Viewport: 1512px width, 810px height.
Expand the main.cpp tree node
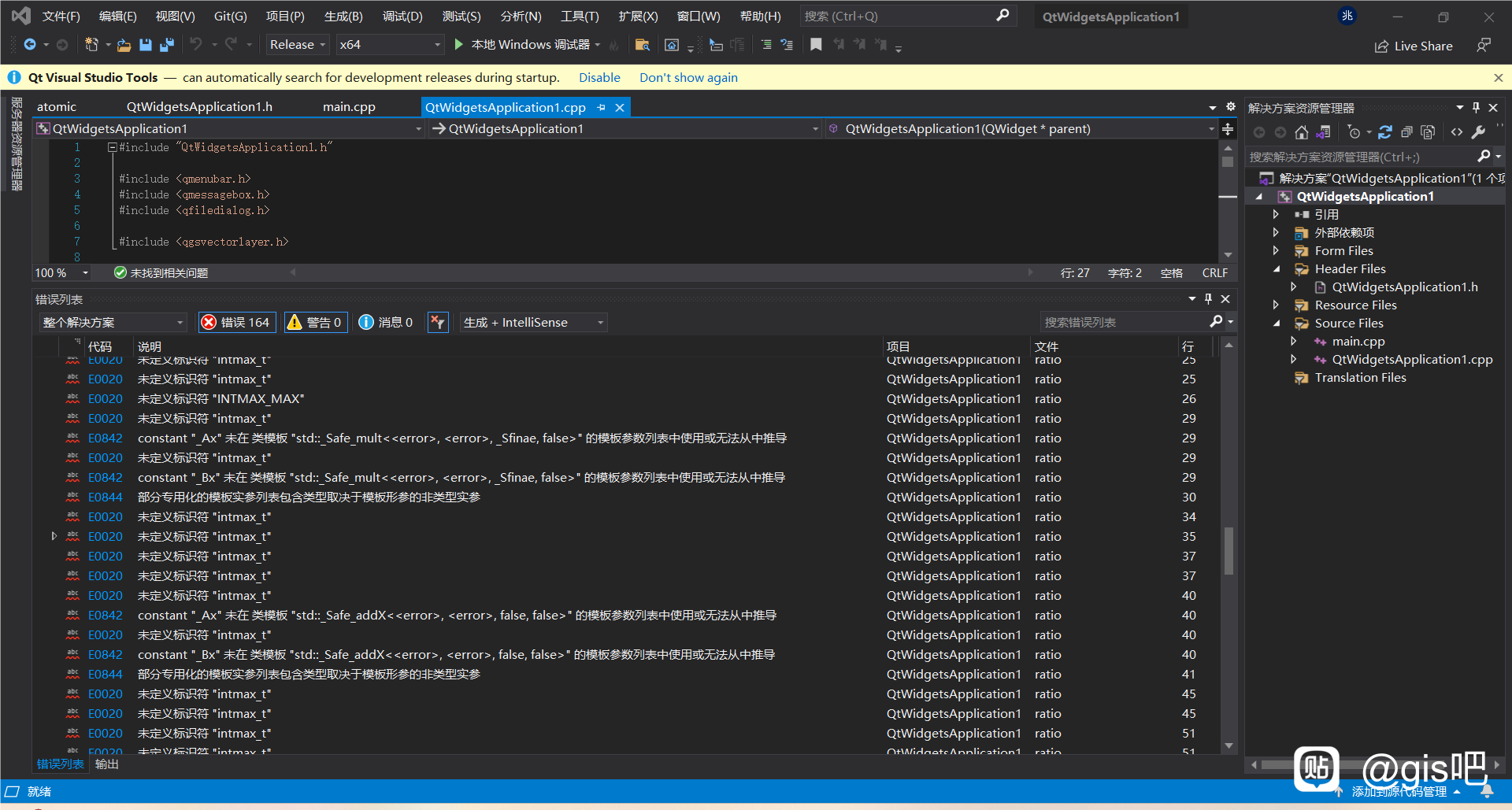(1294, 342)
